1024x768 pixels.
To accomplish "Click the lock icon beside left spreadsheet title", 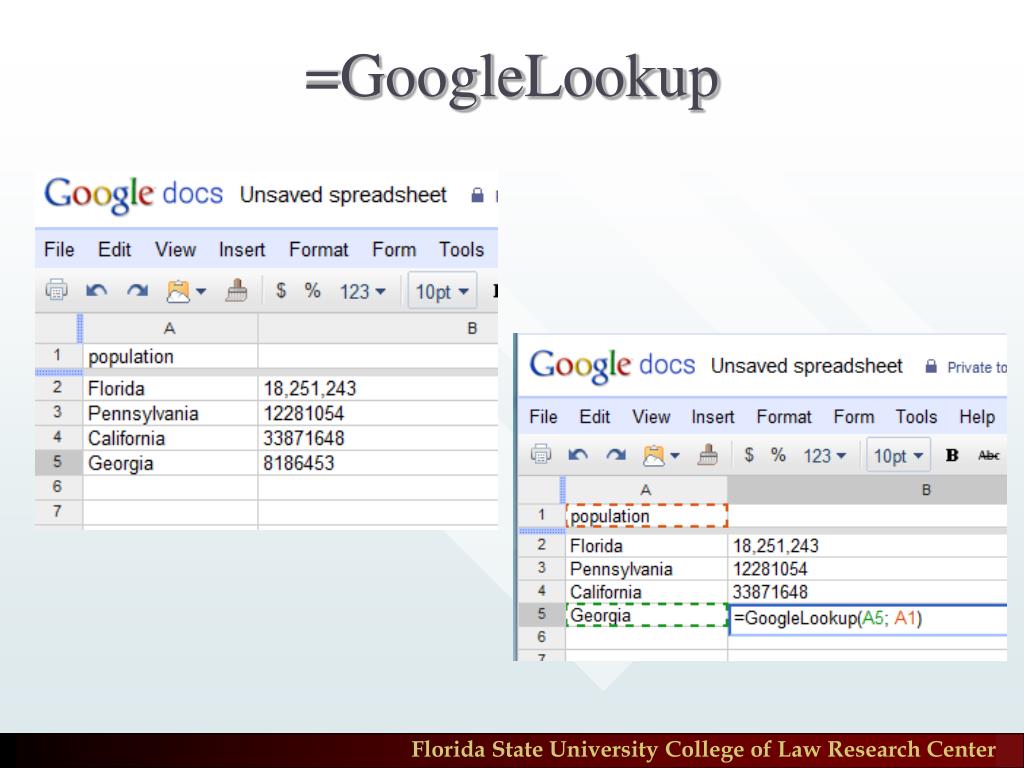I will pyautogui.click(x=477, y=195).
